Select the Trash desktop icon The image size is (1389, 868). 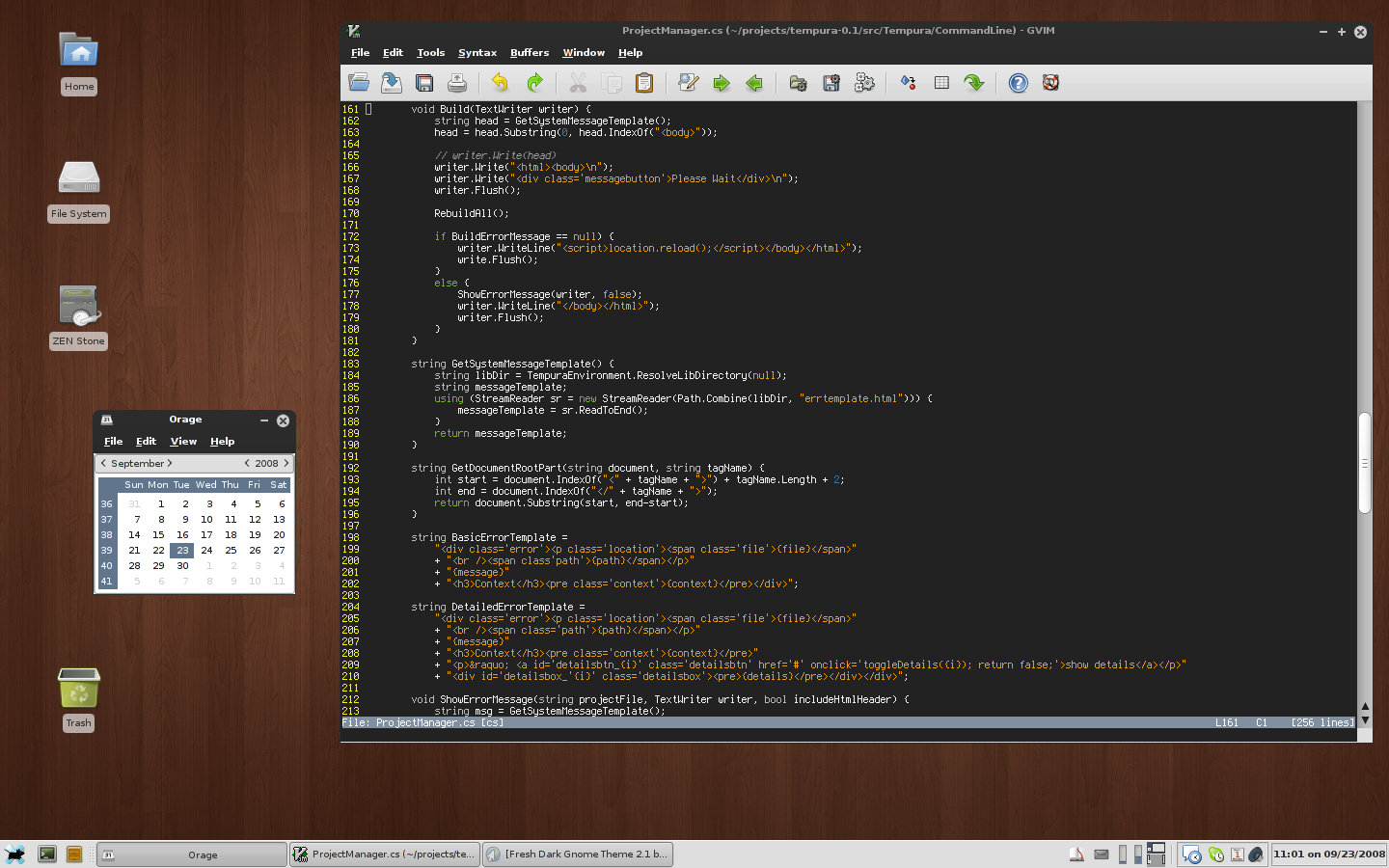[x=79, y=688]
